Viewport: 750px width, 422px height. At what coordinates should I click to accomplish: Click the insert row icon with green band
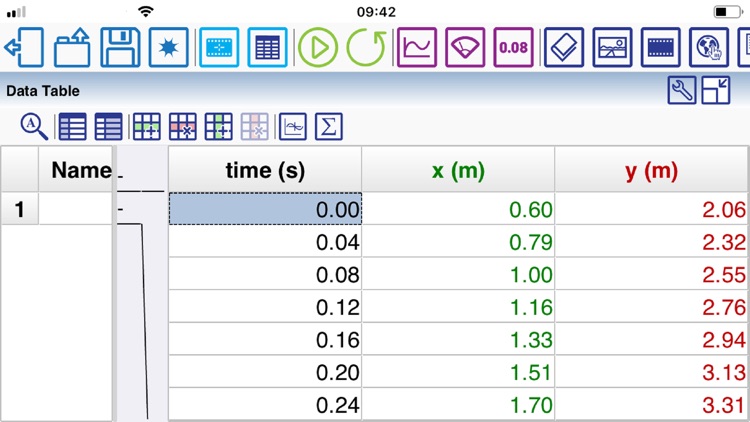147,126
